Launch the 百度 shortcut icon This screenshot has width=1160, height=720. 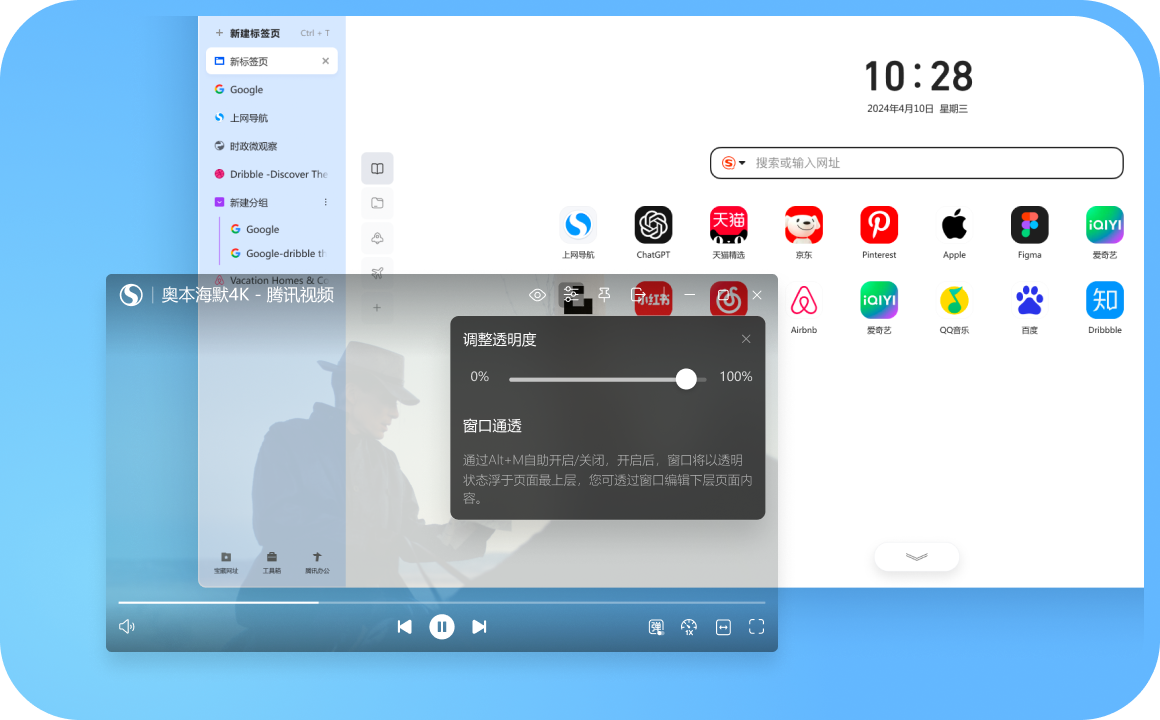pyautogui.click(x=1029, y=299)
